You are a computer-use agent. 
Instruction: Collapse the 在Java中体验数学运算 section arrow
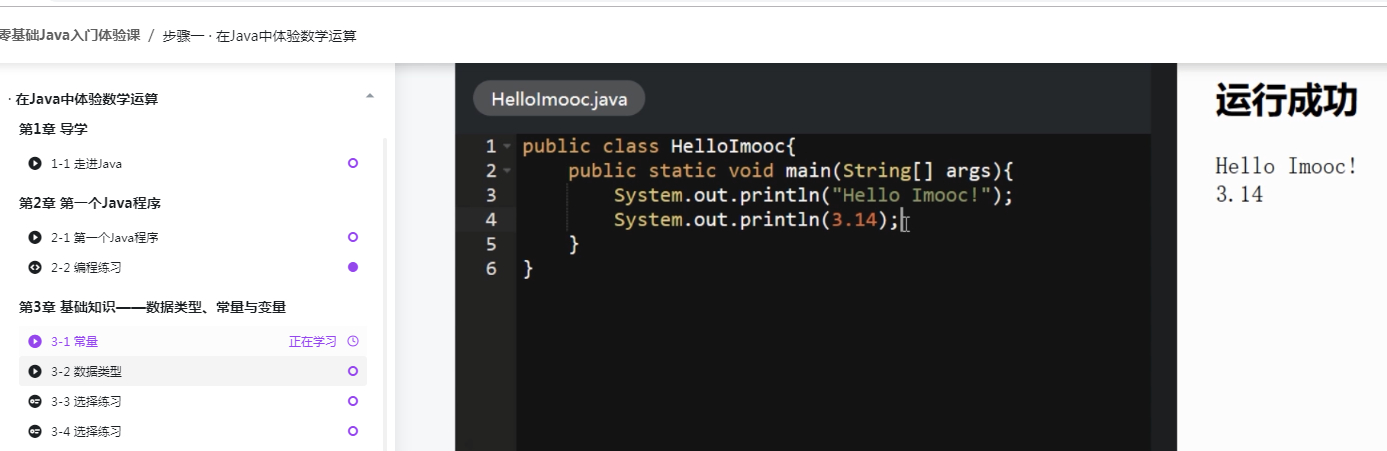pyautogui.click(x=370, y=96)
